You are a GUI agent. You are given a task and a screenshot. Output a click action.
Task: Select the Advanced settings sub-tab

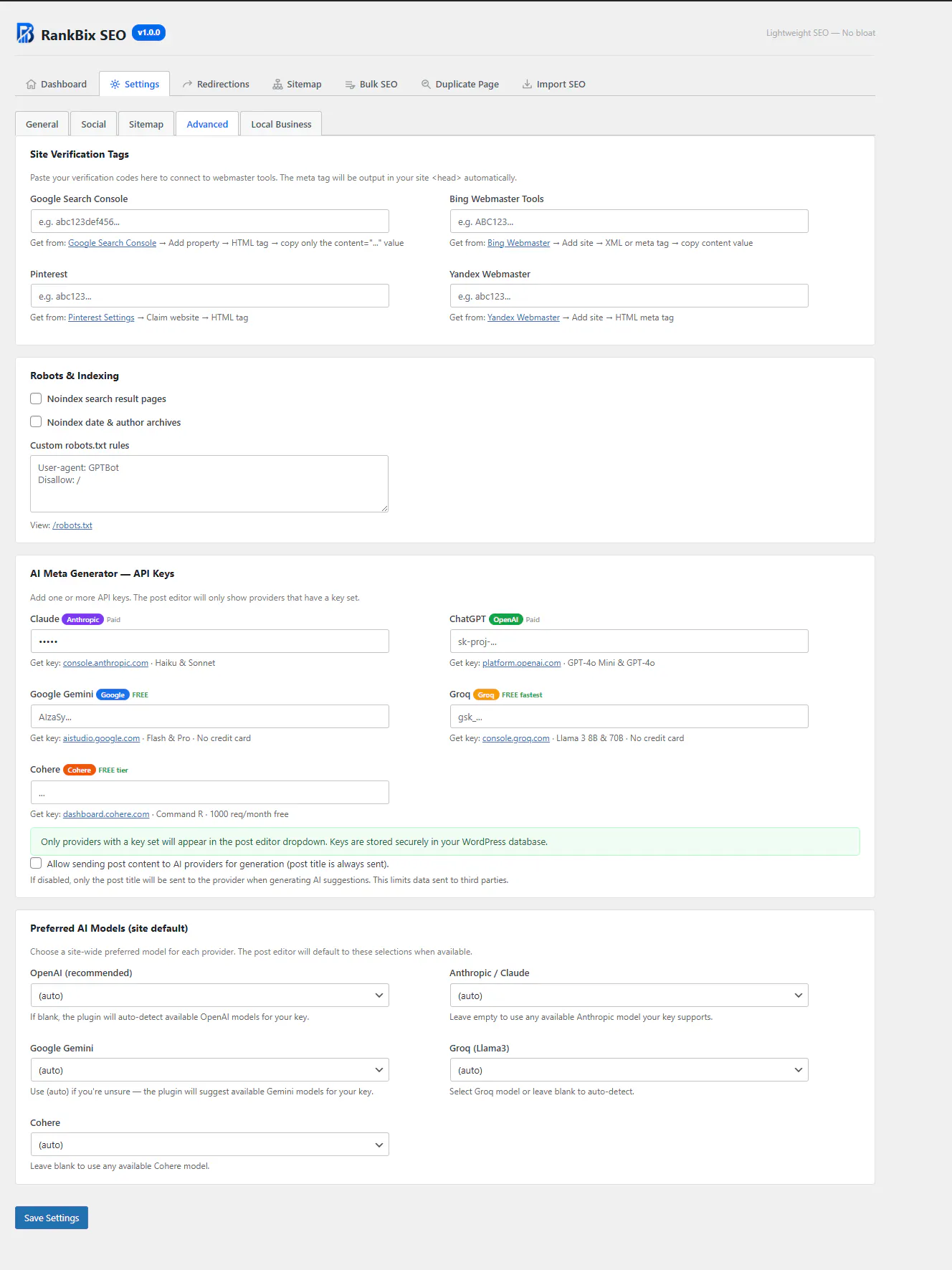pyautogui.click(x=207, y=124)
